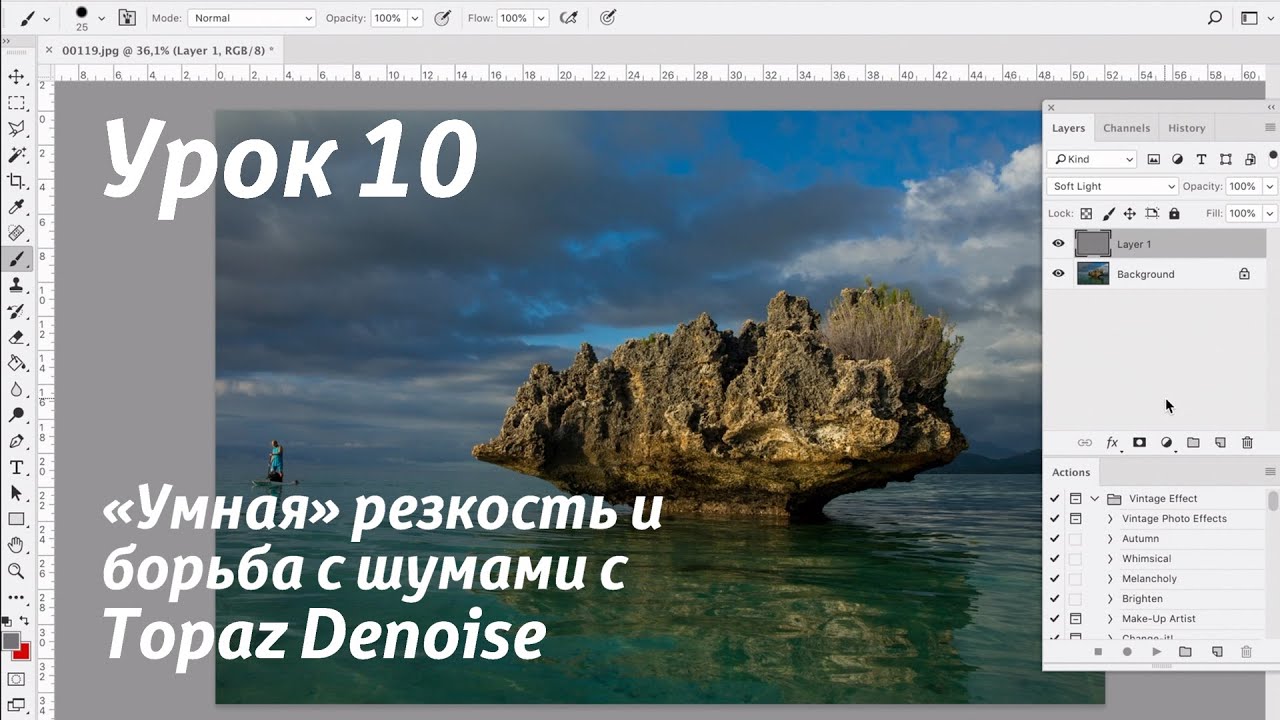Select the Clone Stamp tool

[16, 285]
